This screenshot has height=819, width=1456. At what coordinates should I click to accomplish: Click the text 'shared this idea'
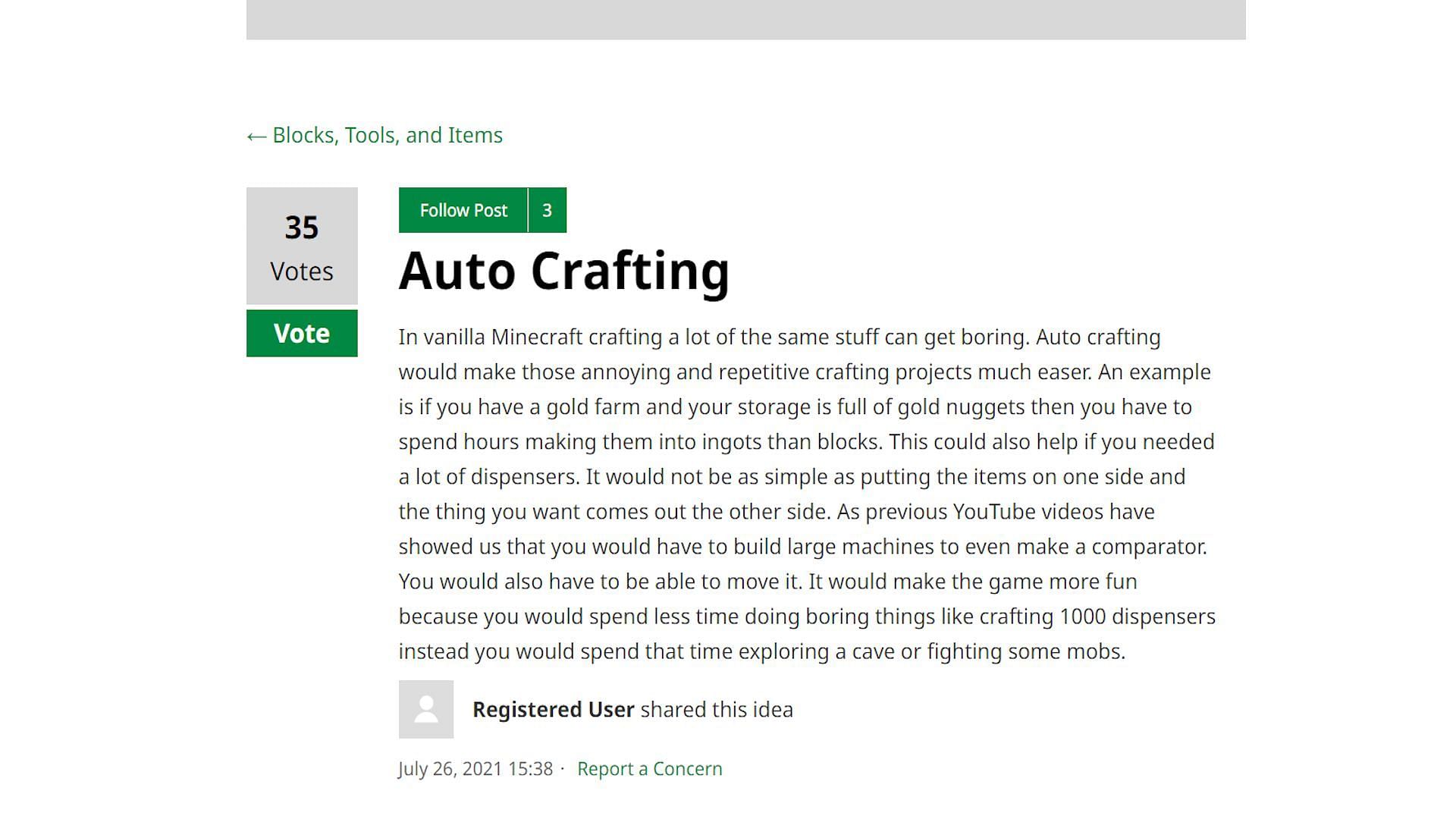[x=717, y=709]
